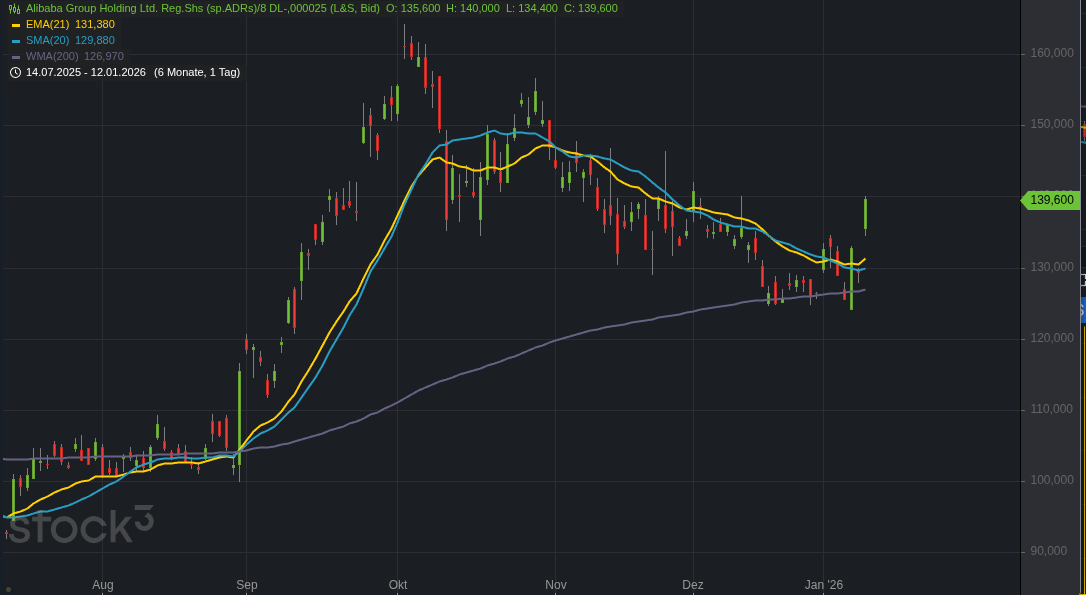This screenshot has width=1086, height=595.
Task: Click the candlestick chart-type icon beside Alibaba title
Action: [x=14, y=8]
